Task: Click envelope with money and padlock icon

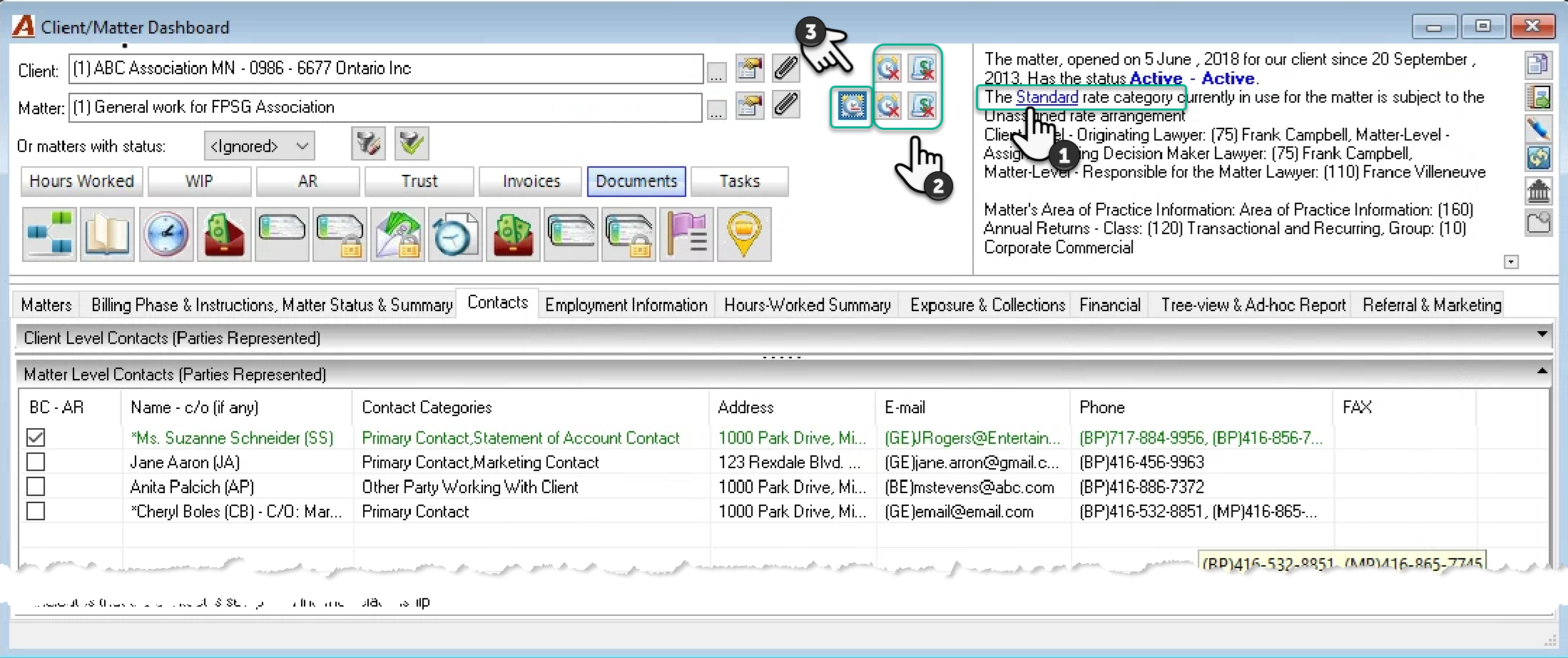Action: pyautogui.click(x=397, y=234)
